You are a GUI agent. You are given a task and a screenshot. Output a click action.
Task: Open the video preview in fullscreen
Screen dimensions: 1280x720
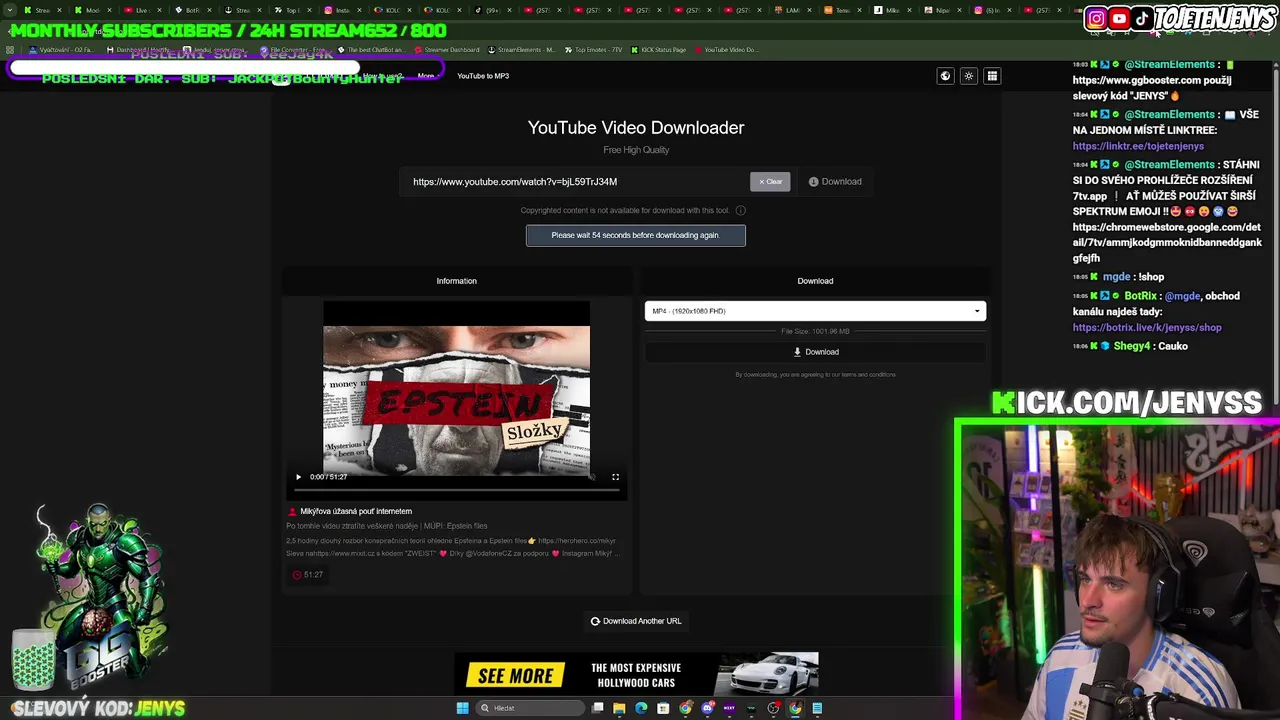tap(615, 477)
